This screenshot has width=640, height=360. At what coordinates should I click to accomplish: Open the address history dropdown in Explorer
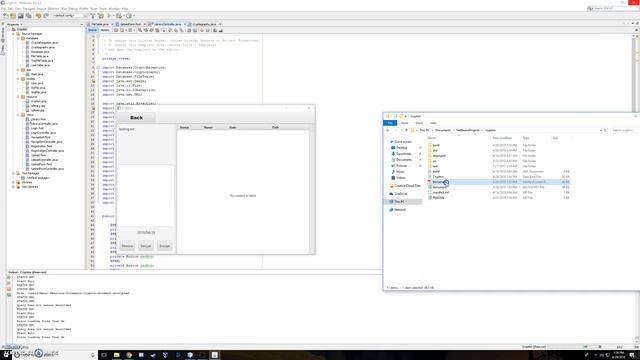(x=601, y=130)
